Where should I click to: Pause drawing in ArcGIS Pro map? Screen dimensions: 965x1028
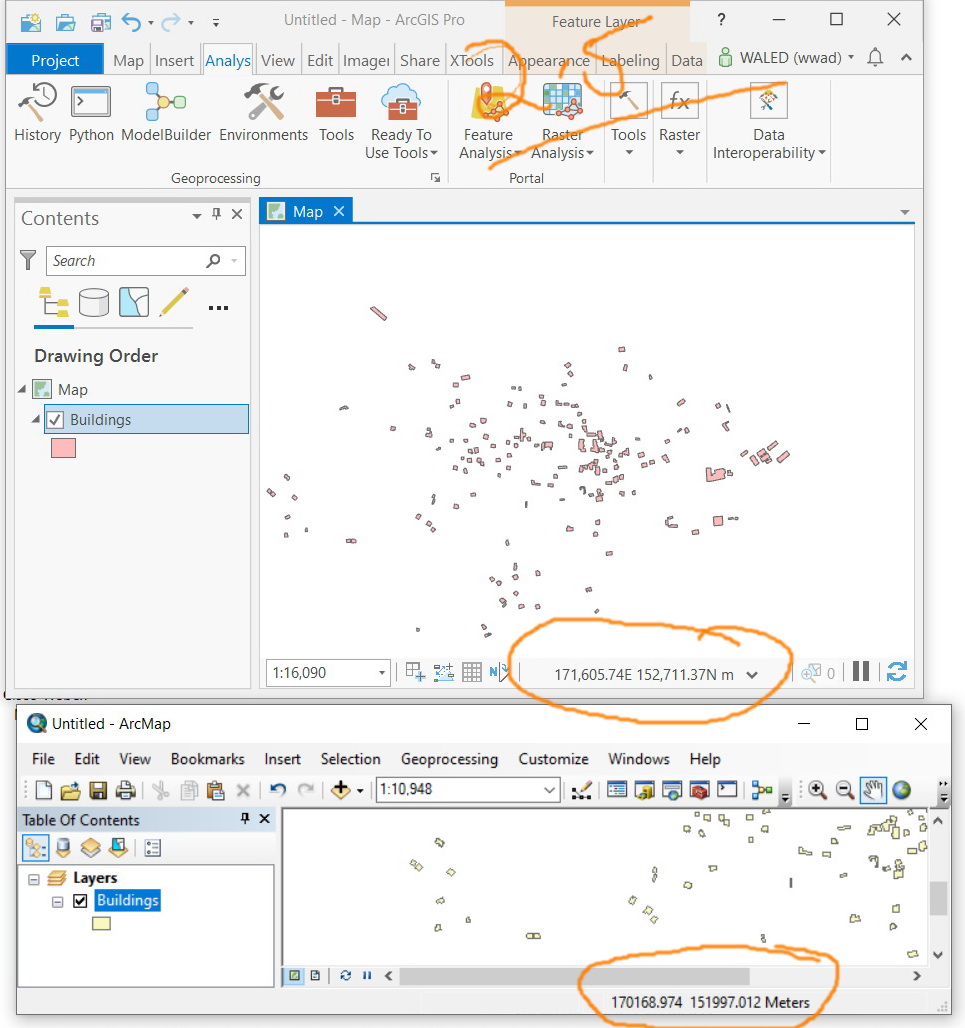coord(861,671)
